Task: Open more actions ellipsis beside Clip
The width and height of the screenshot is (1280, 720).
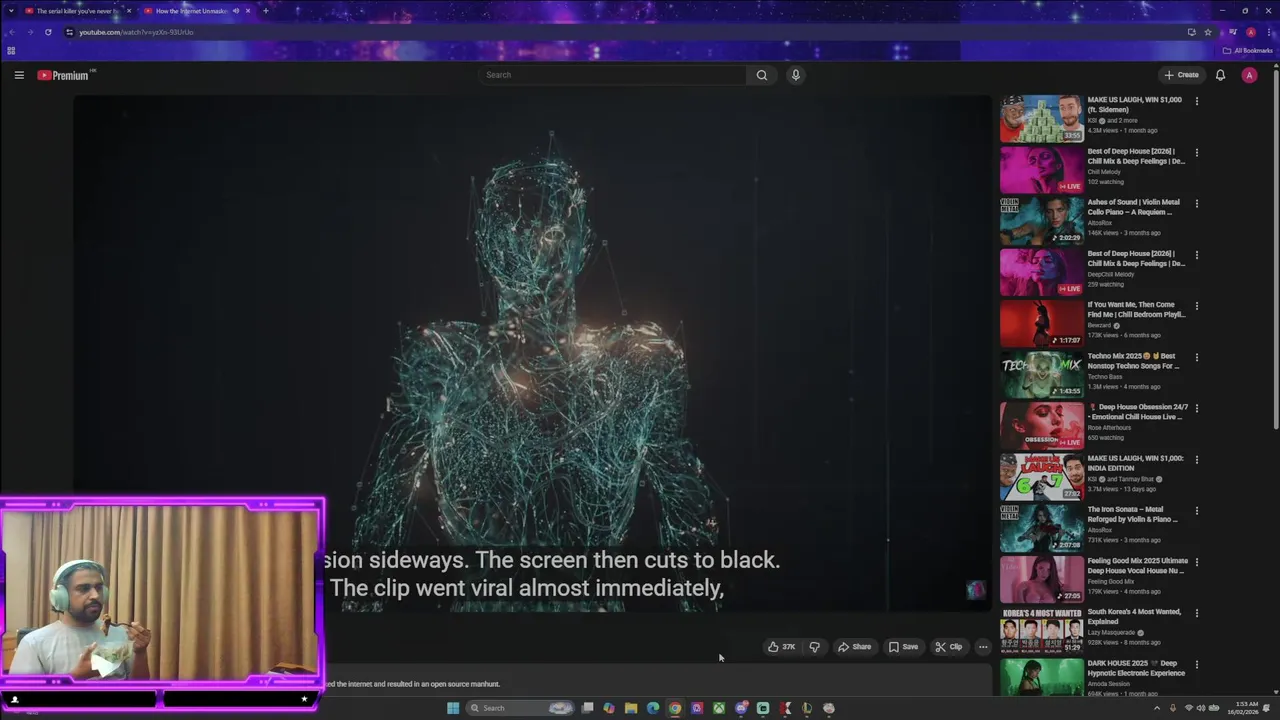Action: [983, 647]
